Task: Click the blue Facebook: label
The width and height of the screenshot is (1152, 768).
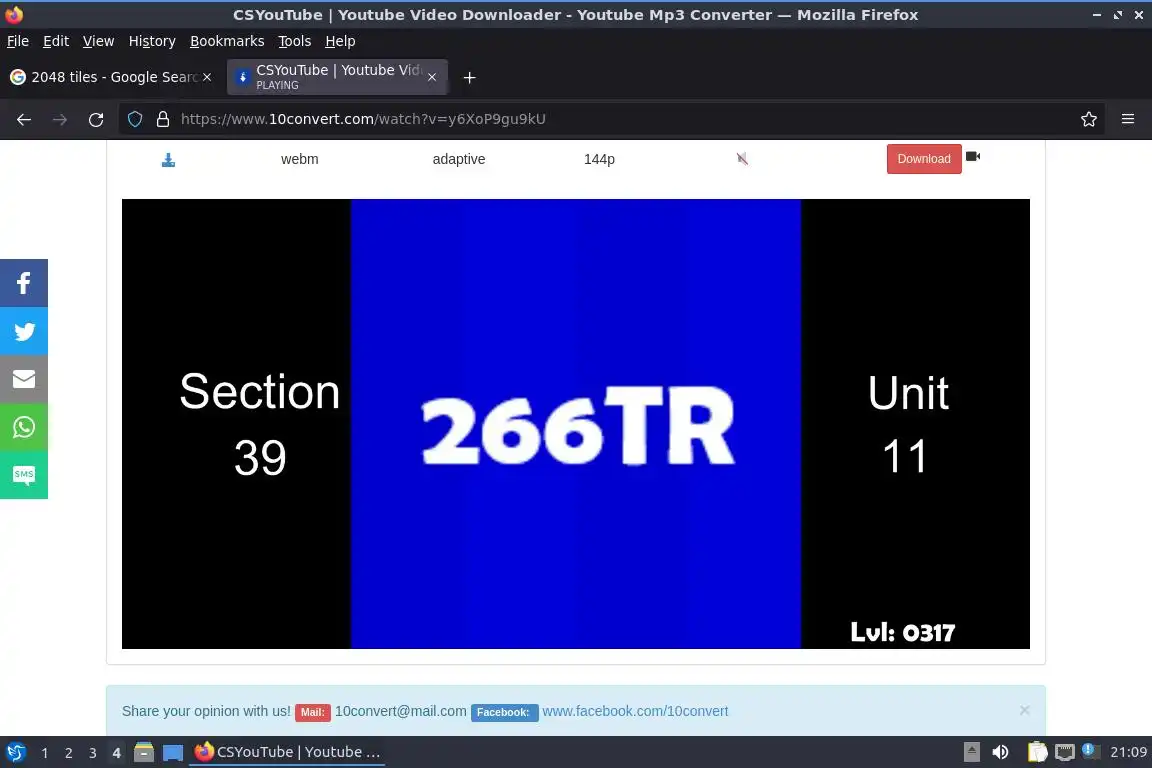Action: [504, 711]
